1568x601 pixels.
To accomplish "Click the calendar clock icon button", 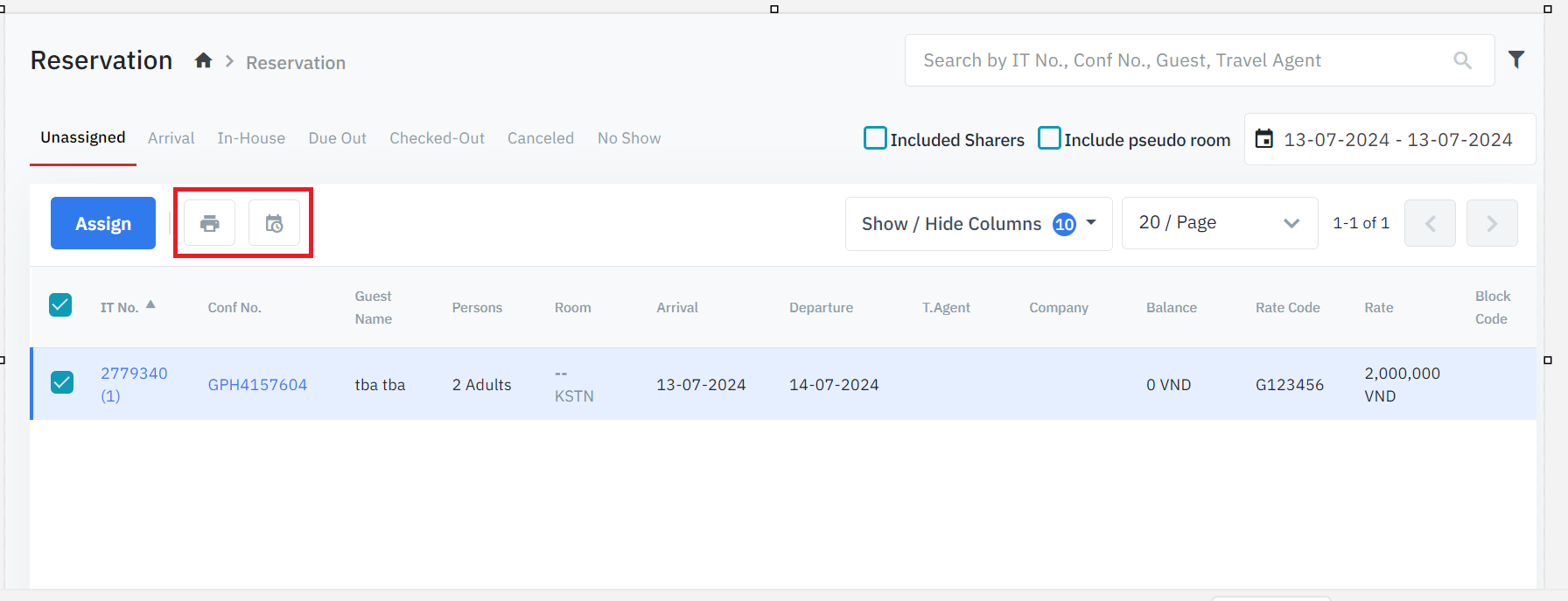I will (x=274, y=224).
